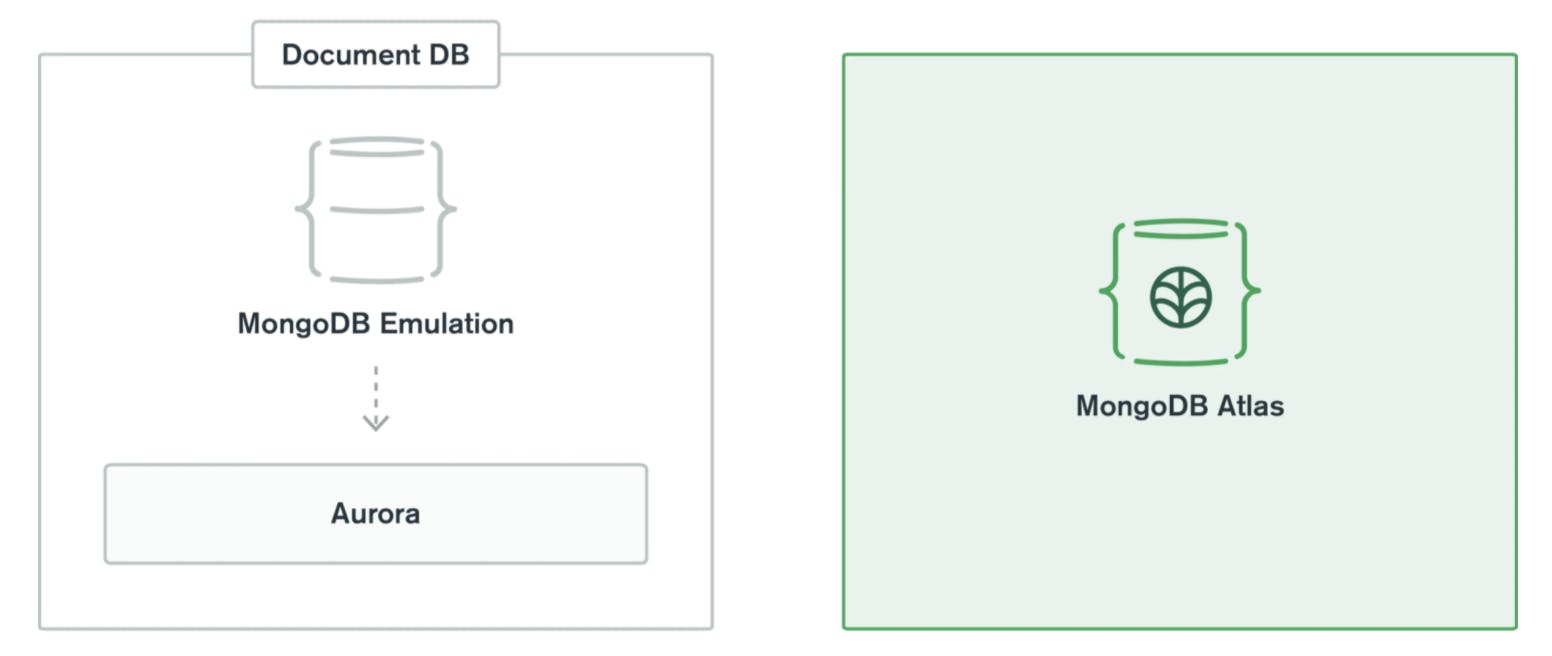
Task: Click the top lid of gray cylinder
Action: click(x=376, y=148)
